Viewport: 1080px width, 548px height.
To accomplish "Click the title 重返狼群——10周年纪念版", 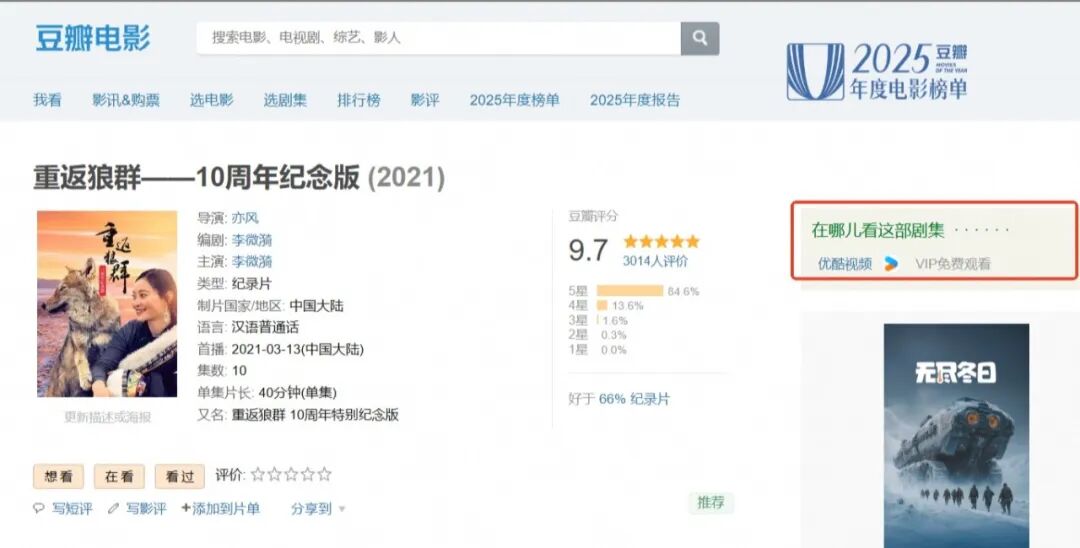I will click(x=196, y=178).
